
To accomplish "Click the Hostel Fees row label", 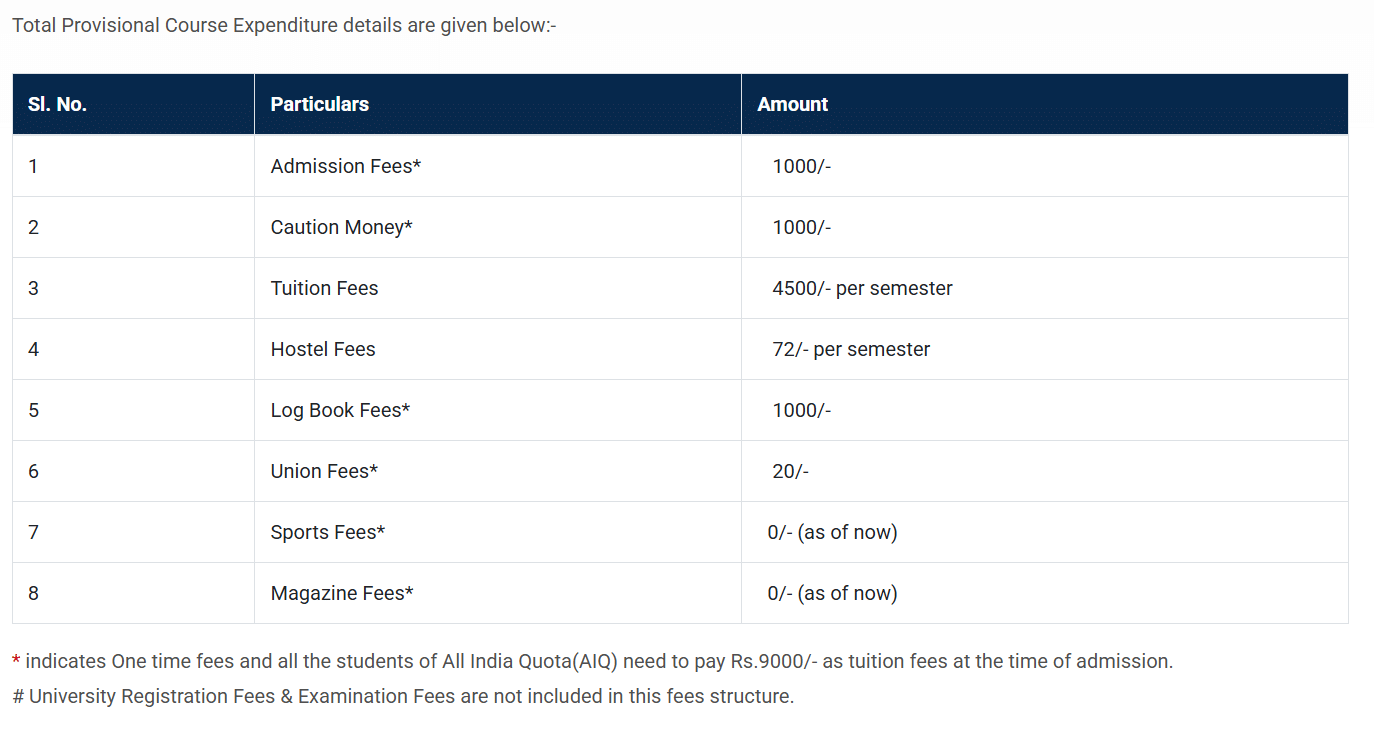I will click(323, 349).
